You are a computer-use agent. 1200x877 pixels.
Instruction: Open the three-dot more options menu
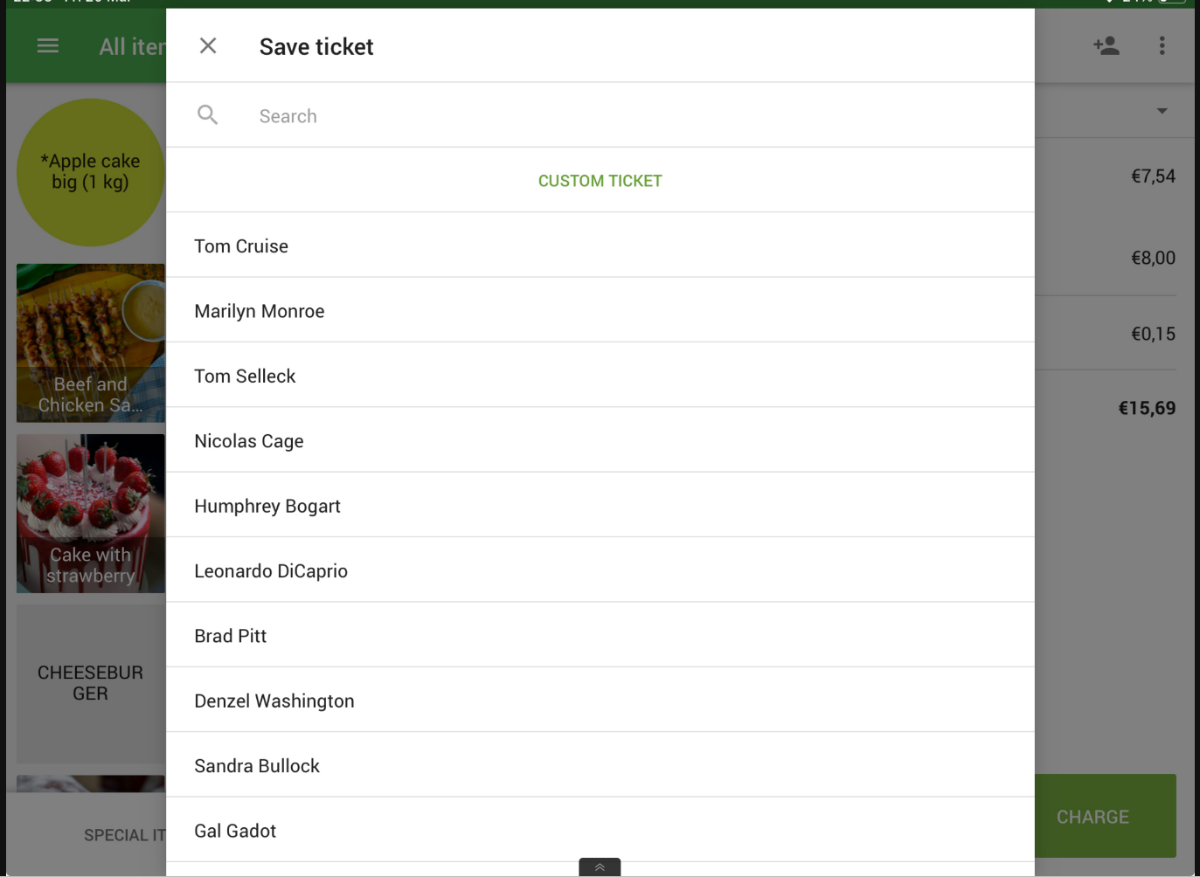click(1162, 46)
